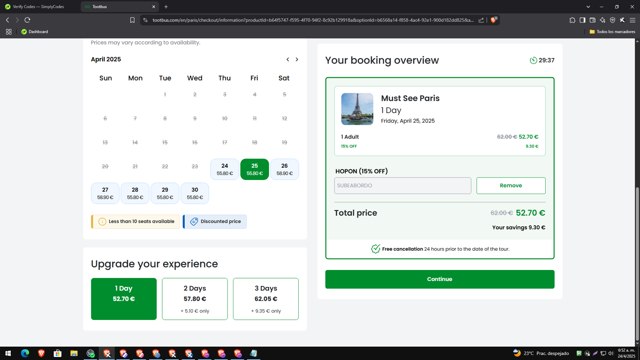
Task: Click the "Friday, April 25, 2025" date text
Action: pyautogui.click(x=408, y=121)
